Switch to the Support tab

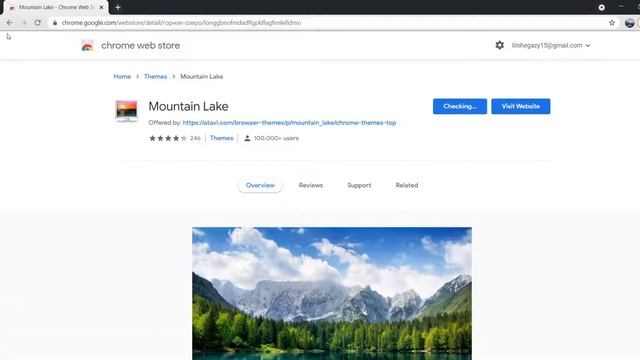tap(359, 185)
